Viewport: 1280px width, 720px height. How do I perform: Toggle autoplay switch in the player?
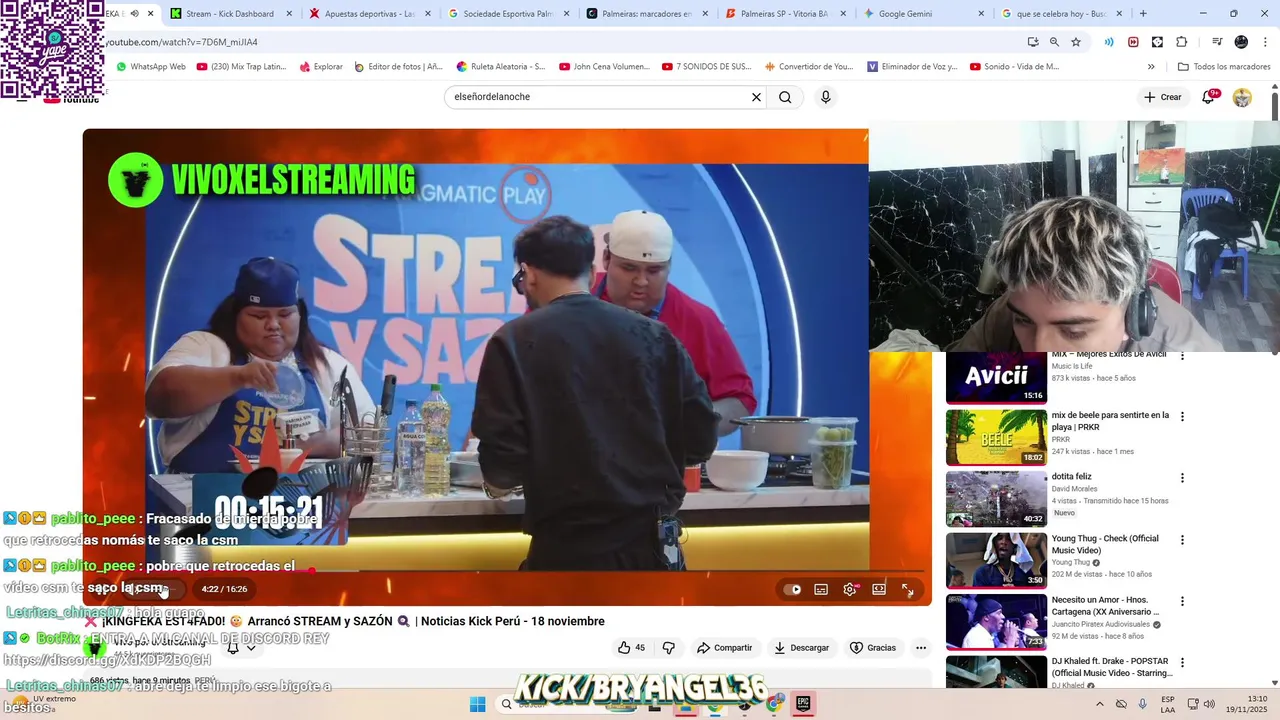[x=792, y=589]
